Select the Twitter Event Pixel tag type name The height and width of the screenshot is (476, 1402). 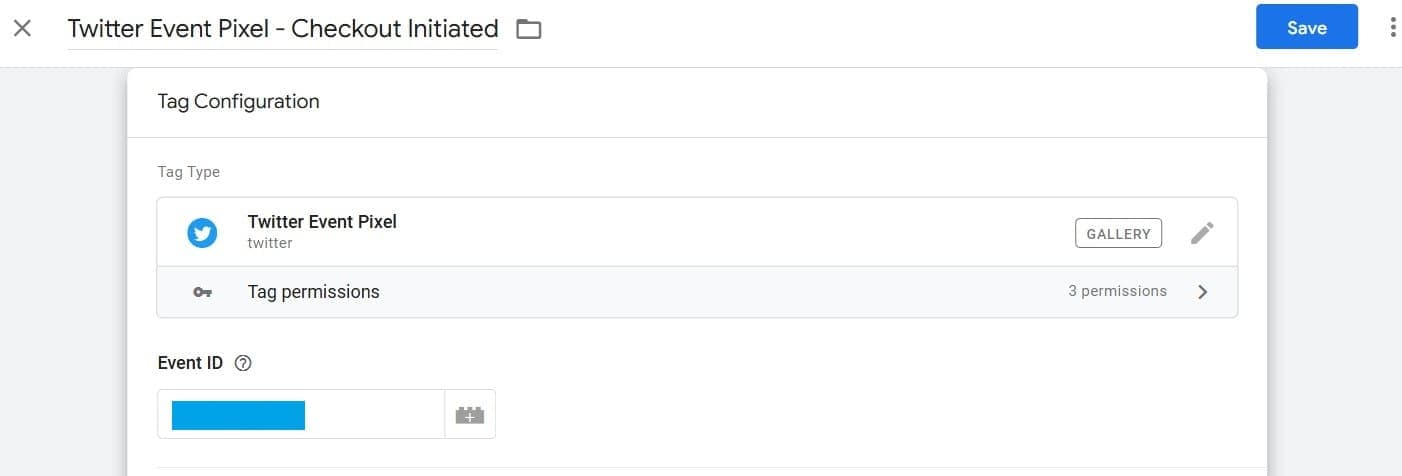tap(322, 222)
